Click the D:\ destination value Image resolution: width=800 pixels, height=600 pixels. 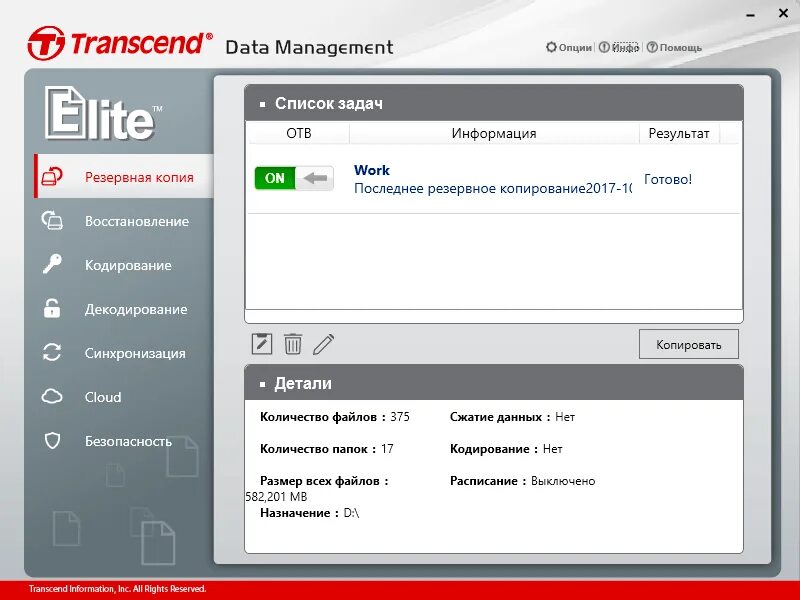point(352,513)
